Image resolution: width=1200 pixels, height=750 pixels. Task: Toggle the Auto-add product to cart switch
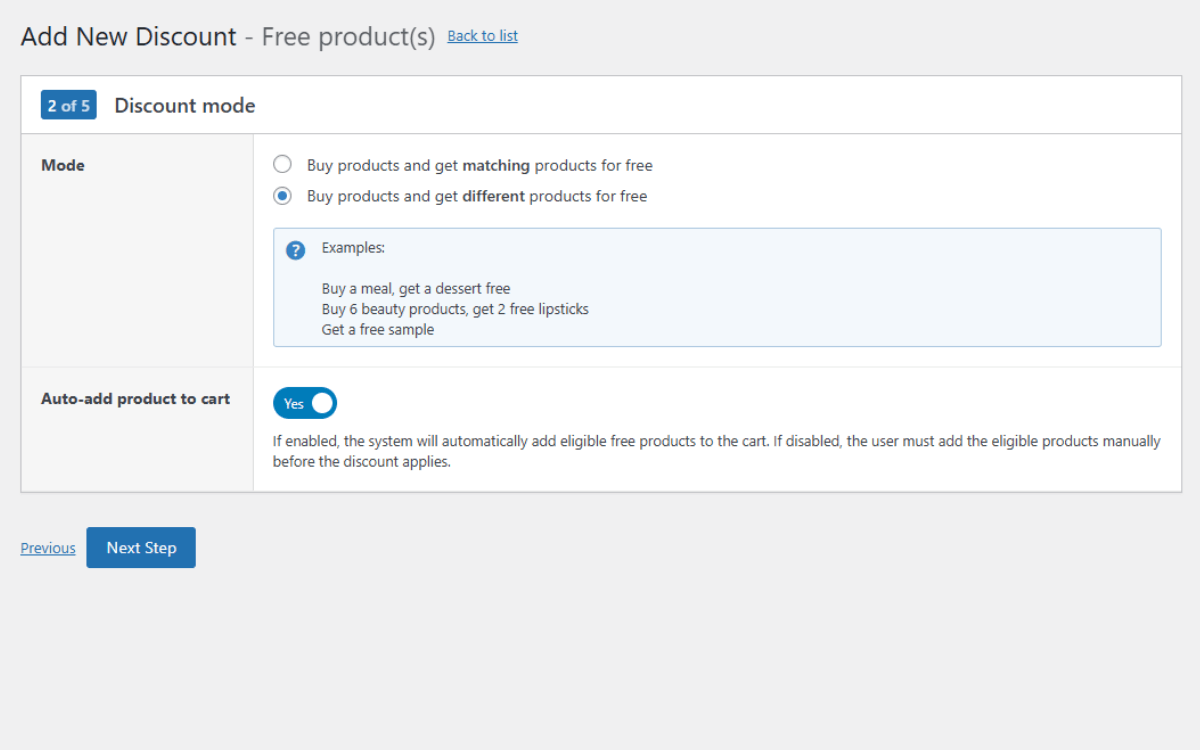pyautogui.click(x=305, y=403)
